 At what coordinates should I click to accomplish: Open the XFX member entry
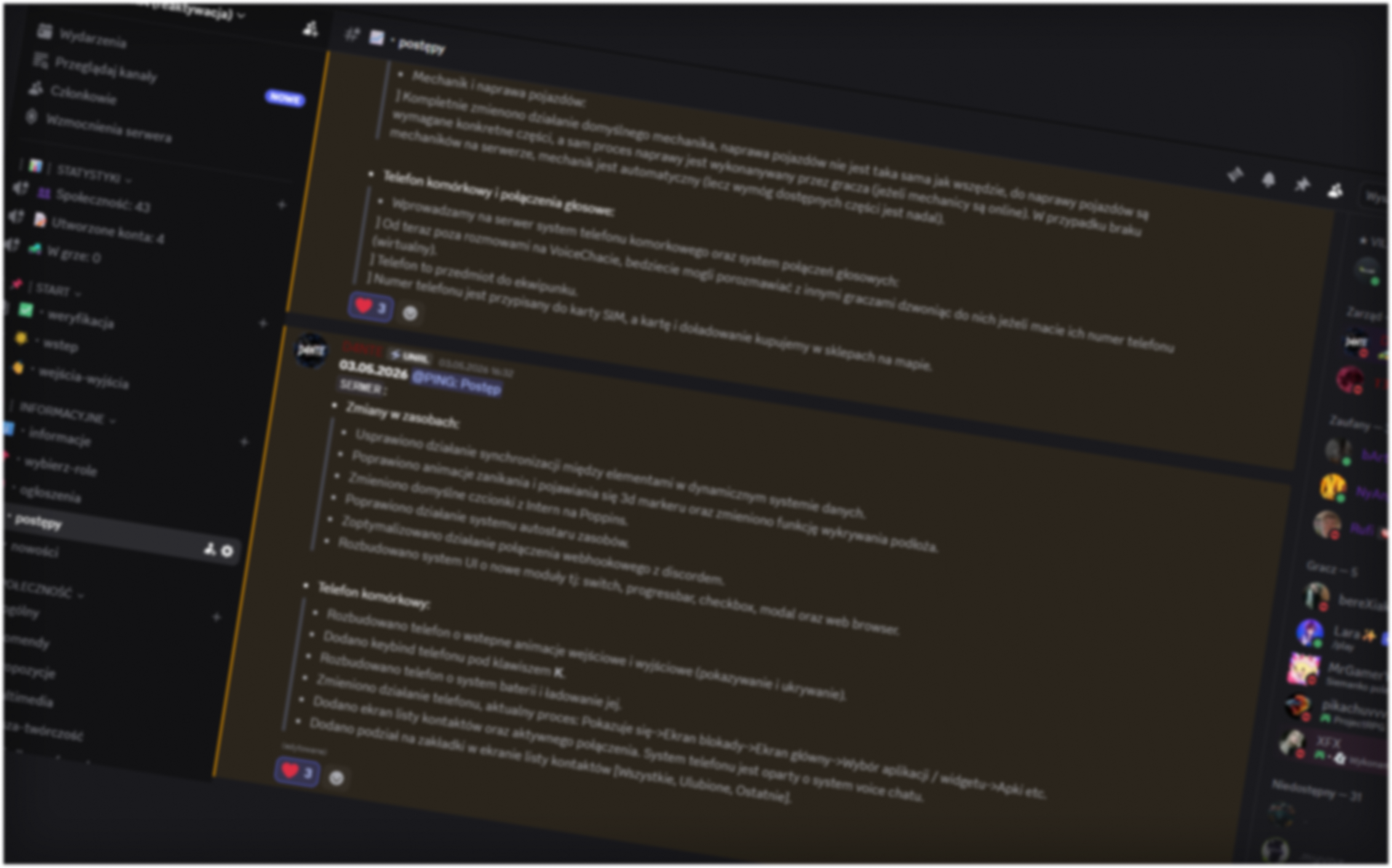[x=1332, y=748]
